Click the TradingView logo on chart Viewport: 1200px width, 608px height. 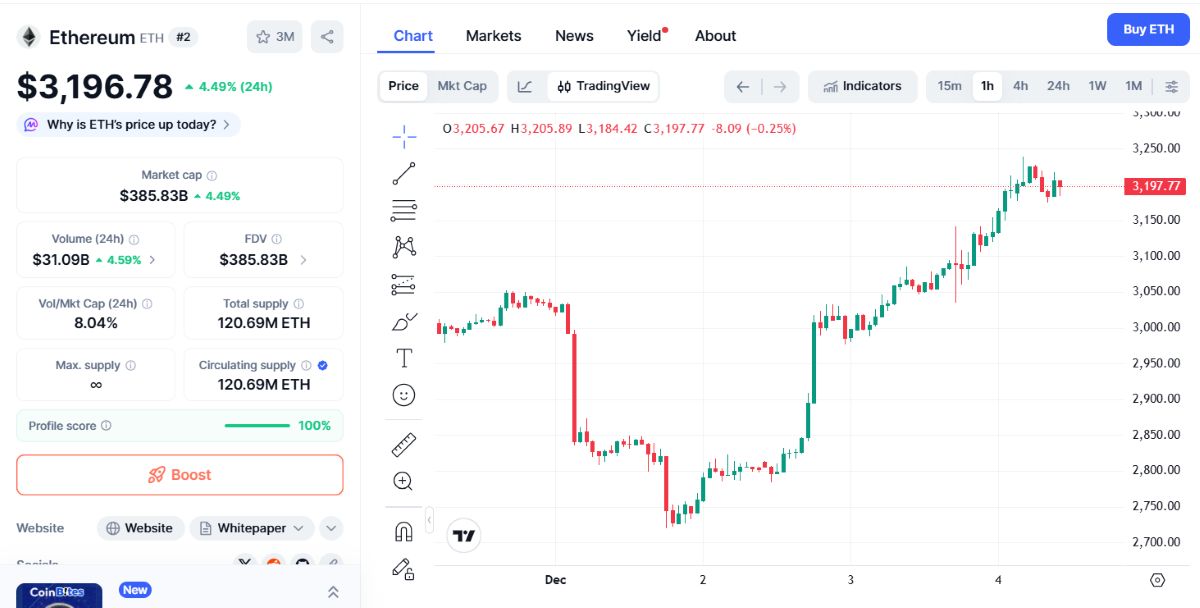464,536
